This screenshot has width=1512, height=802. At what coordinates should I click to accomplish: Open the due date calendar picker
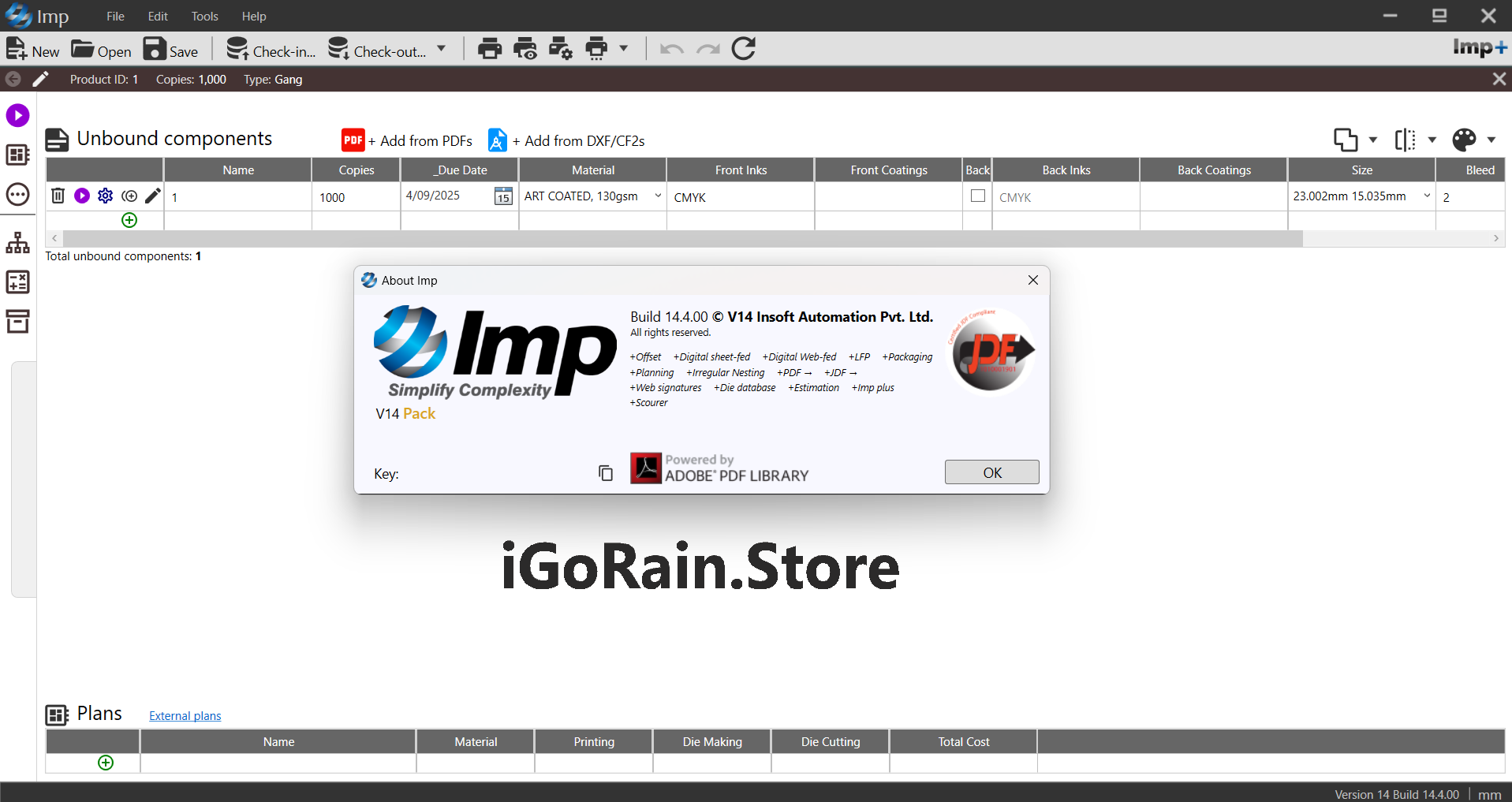coord(502,196)
